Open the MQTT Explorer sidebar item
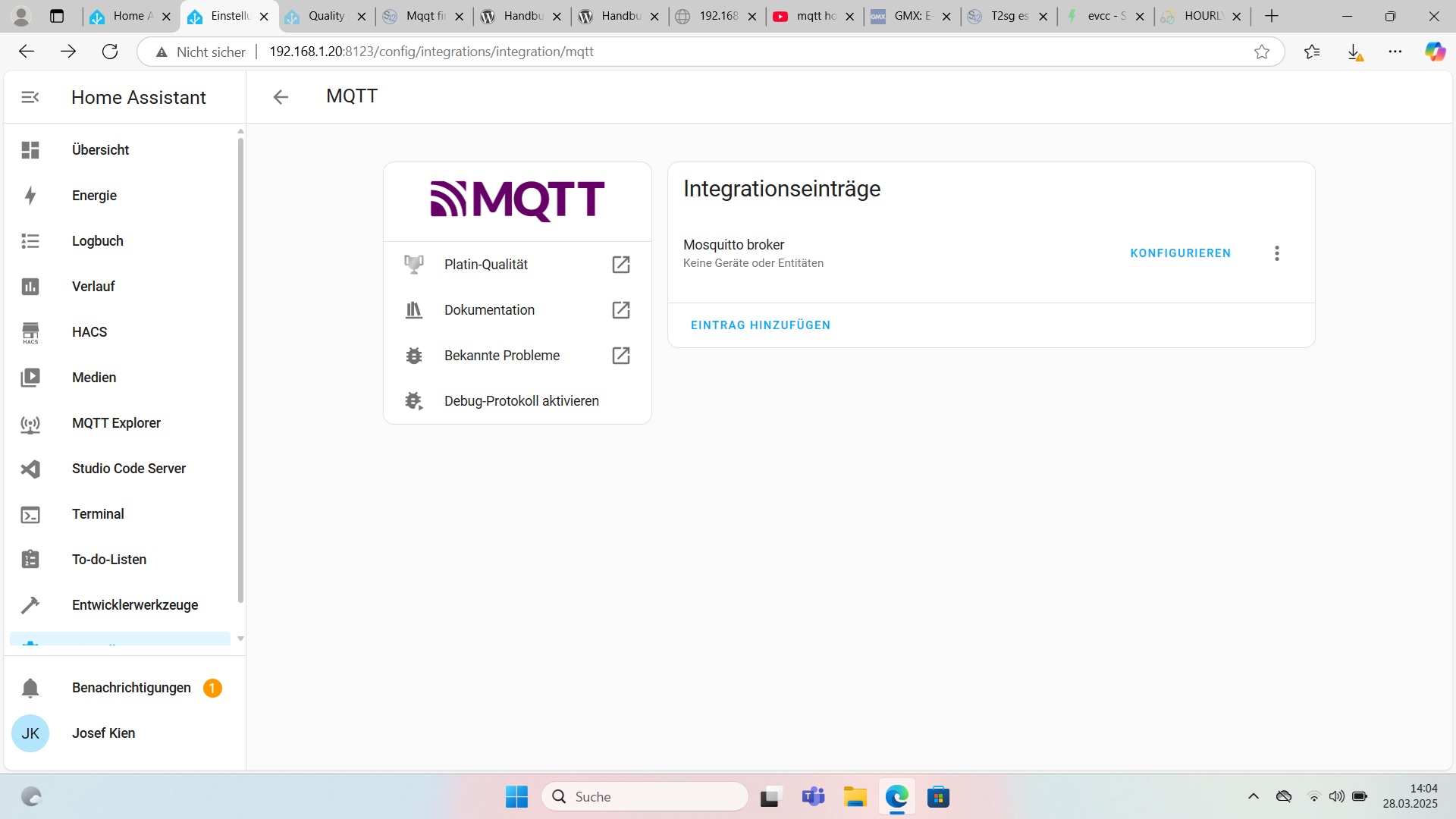This screenshot has width=1456, height=819. pyautogui.click(x=120, y=423)
